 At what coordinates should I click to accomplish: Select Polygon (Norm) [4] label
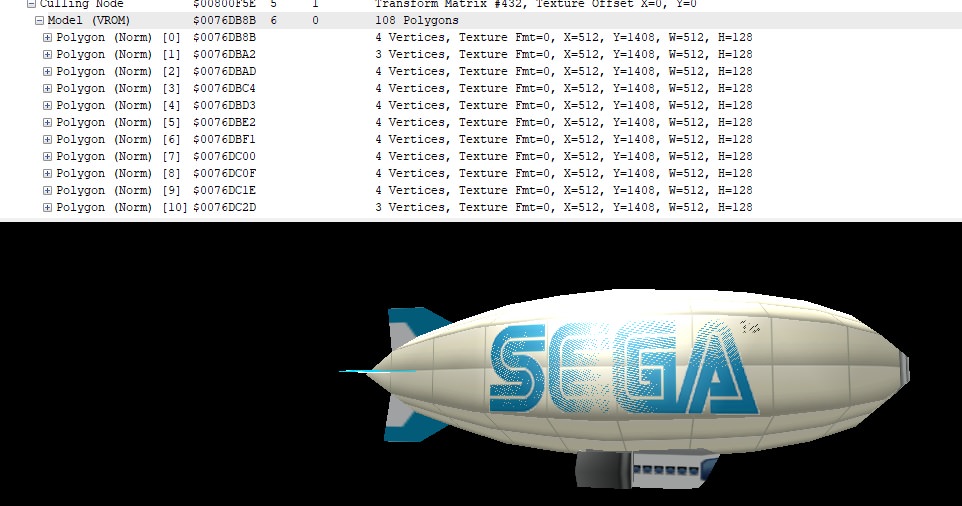118,105
